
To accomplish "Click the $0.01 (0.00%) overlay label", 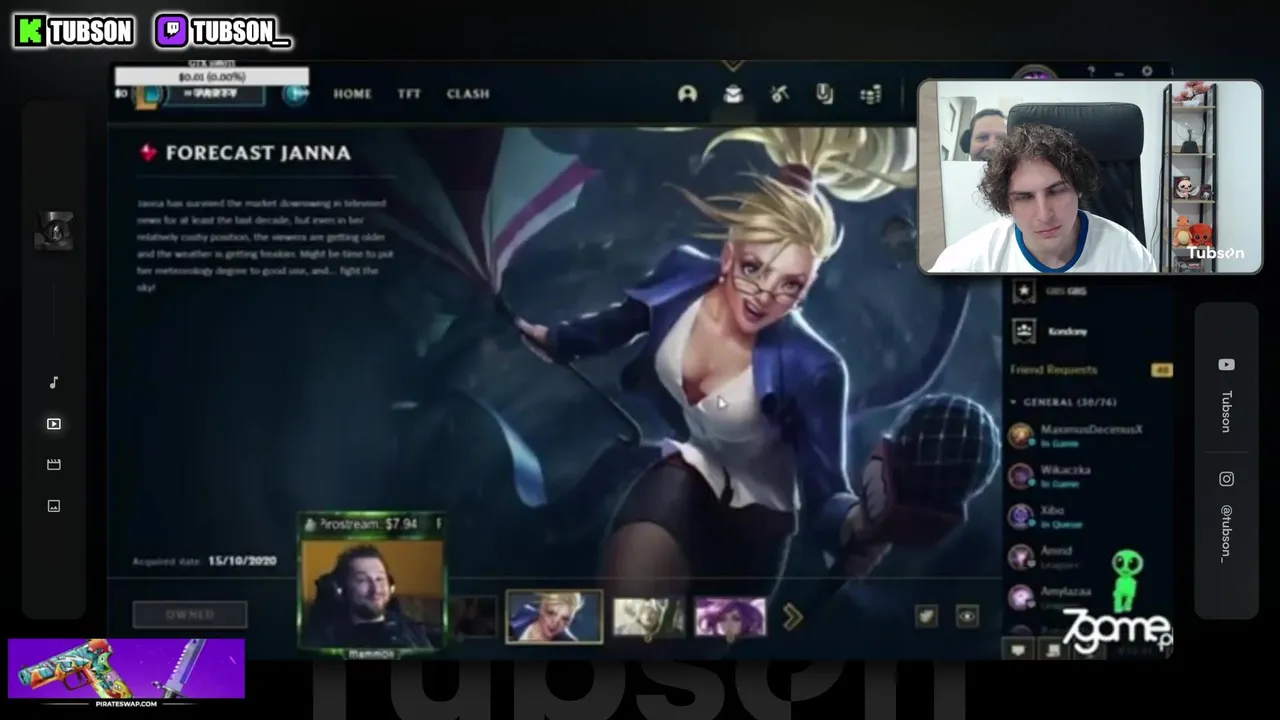I will [x=212, y=77].
